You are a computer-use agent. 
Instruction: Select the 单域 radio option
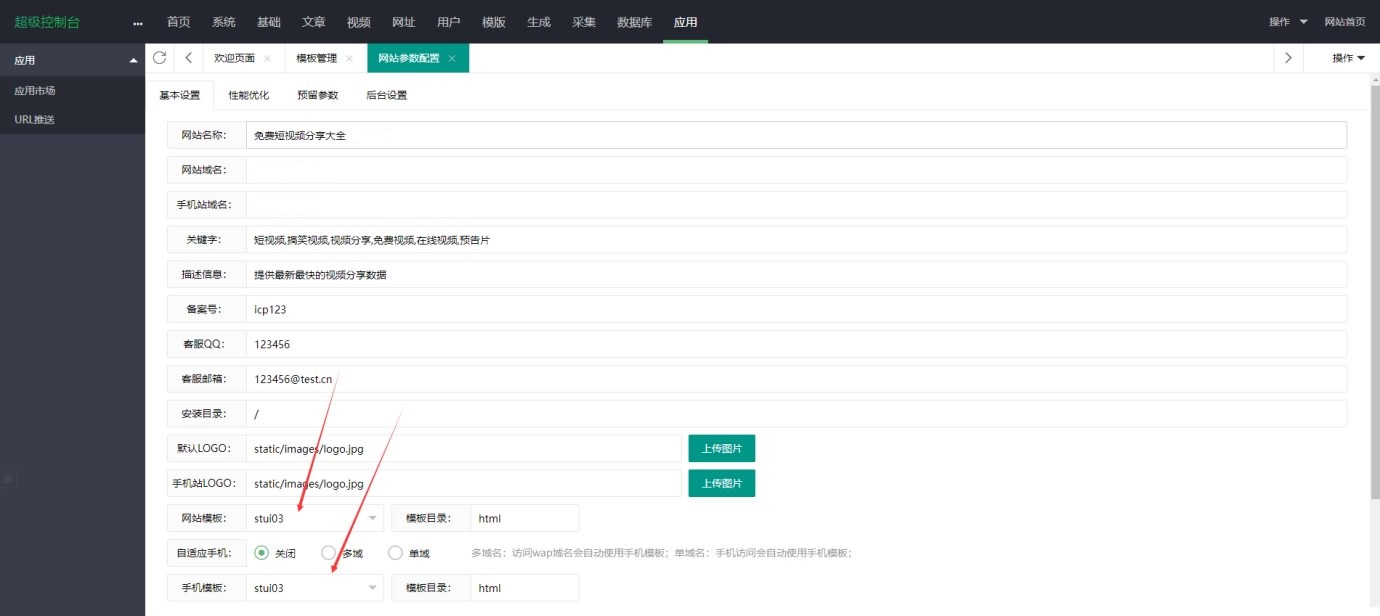395,553
